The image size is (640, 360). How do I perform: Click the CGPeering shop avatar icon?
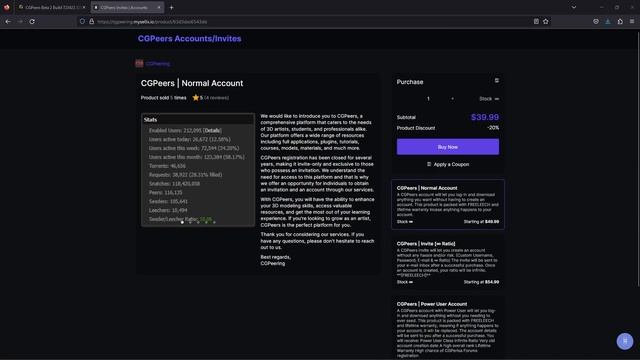[139, 63]
